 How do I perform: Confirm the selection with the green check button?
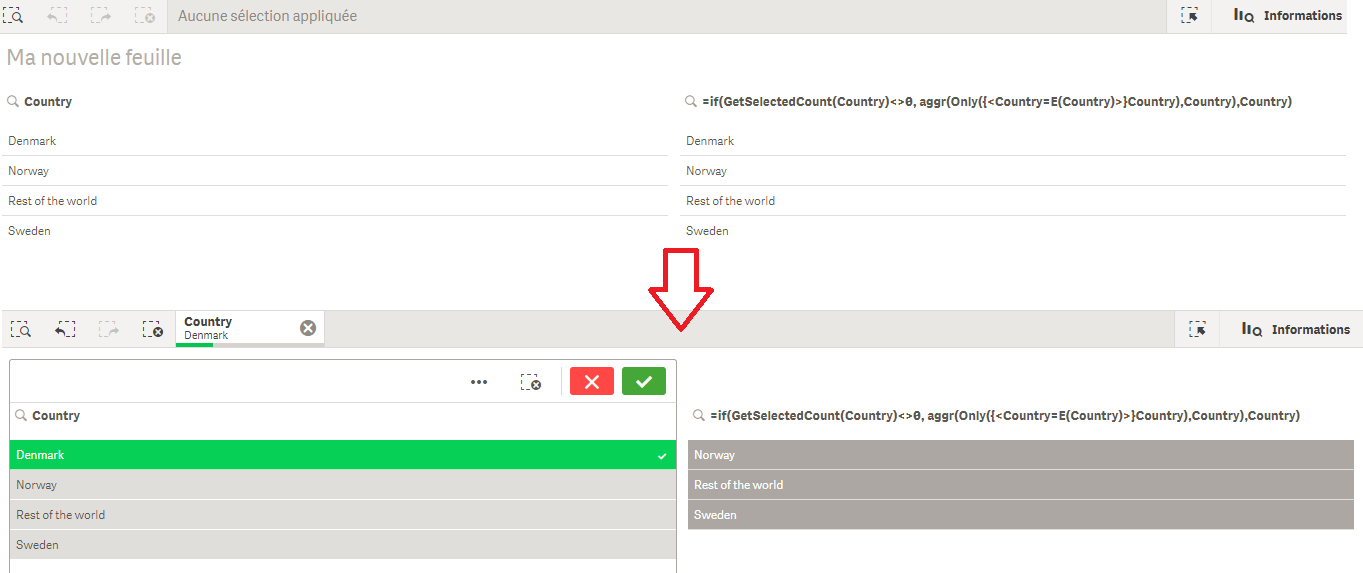click(644, 381)
